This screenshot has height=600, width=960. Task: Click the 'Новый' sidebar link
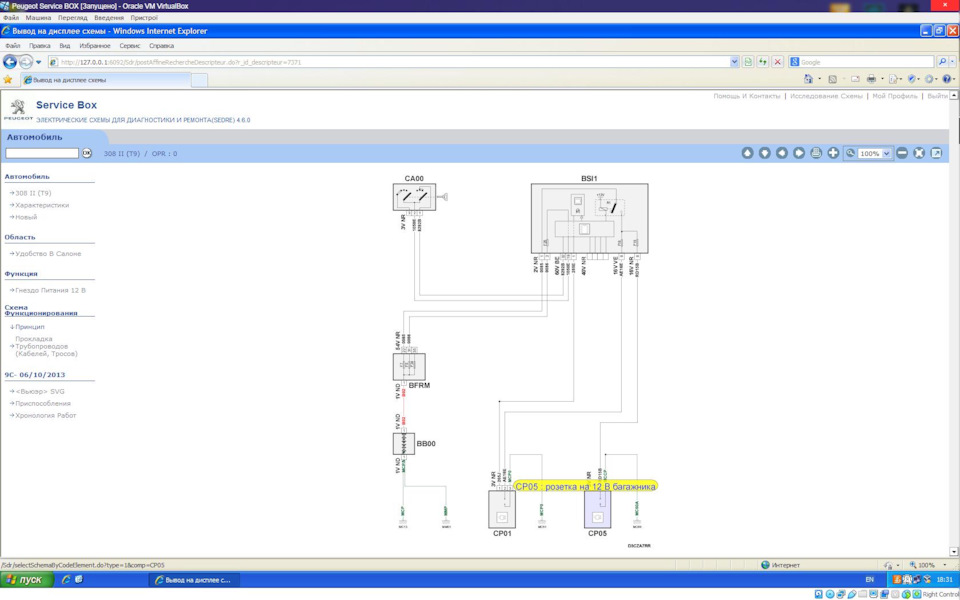click(x=26, y=217)
